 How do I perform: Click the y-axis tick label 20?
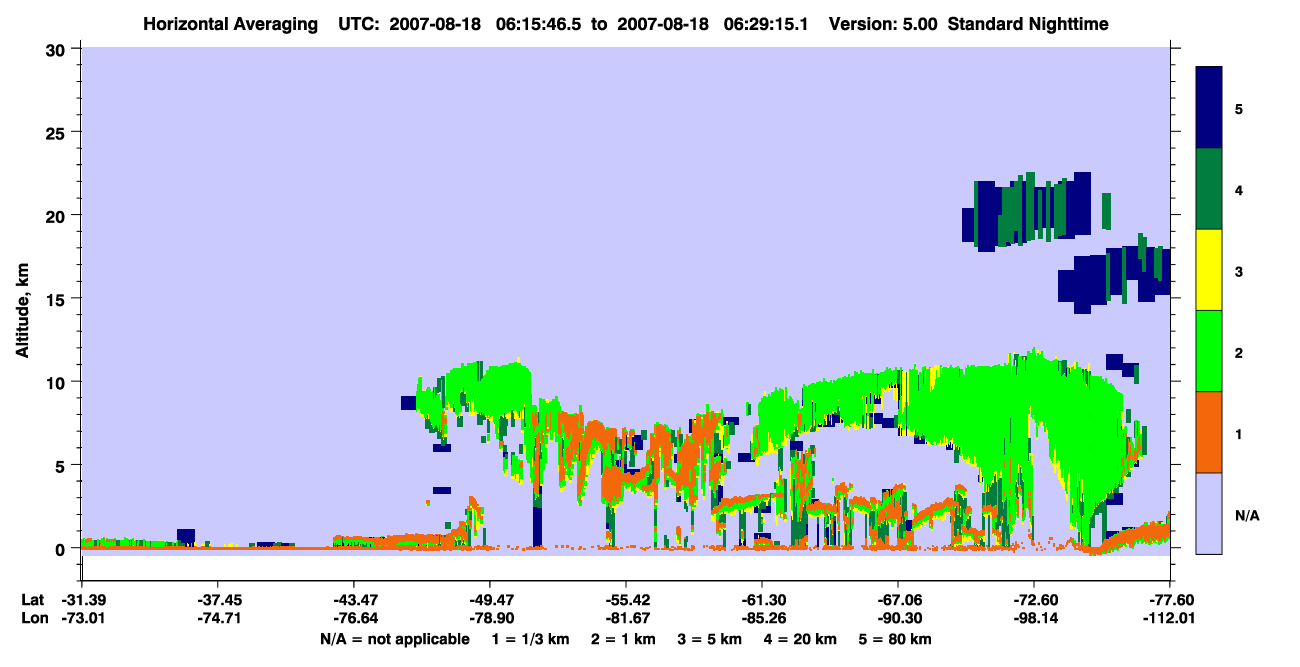click(57, 215)
